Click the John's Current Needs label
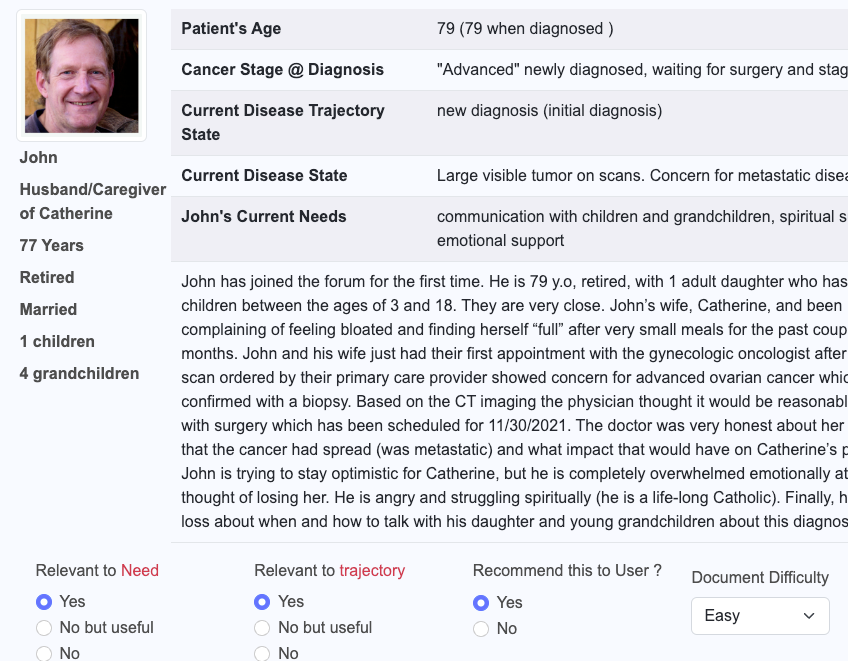The height and width of the screenshot is (661, 848). [x=263, y=216]
